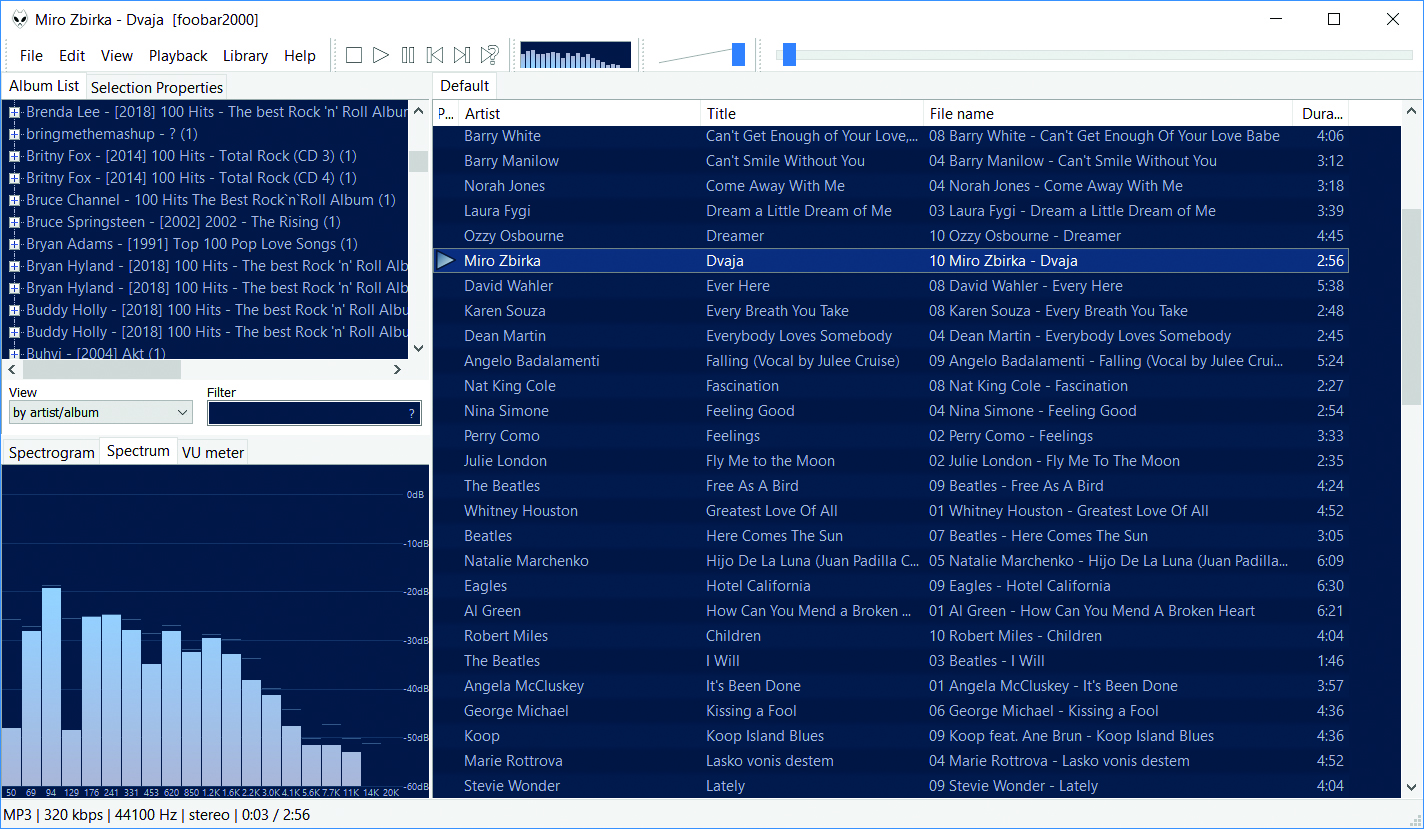Click the Title column header
1424x829 pixels.
point(810,114)
